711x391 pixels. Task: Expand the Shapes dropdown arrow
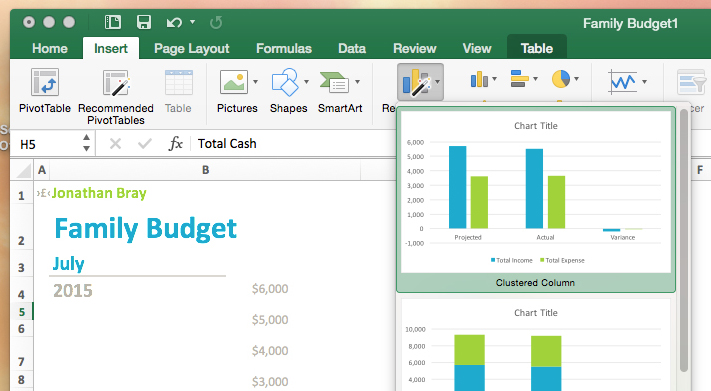[307, 82]
